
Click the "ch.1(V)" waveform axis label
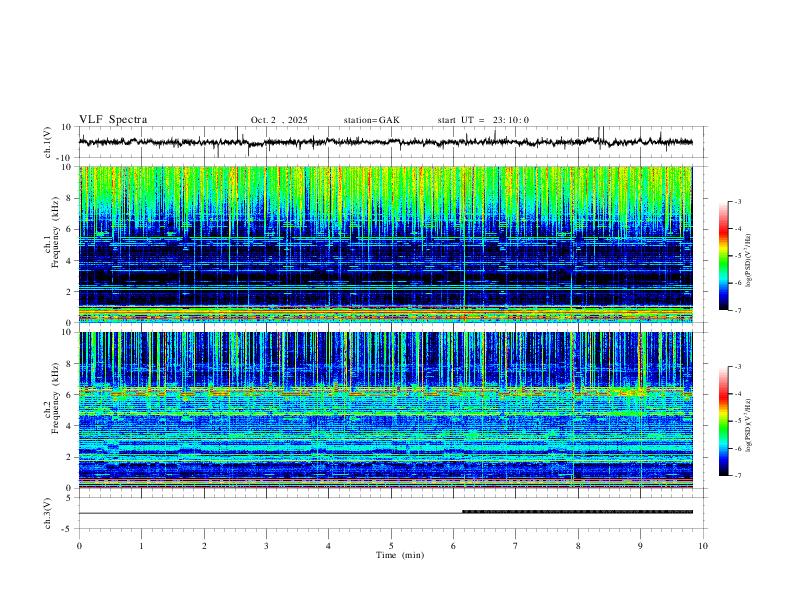point(48,142)
